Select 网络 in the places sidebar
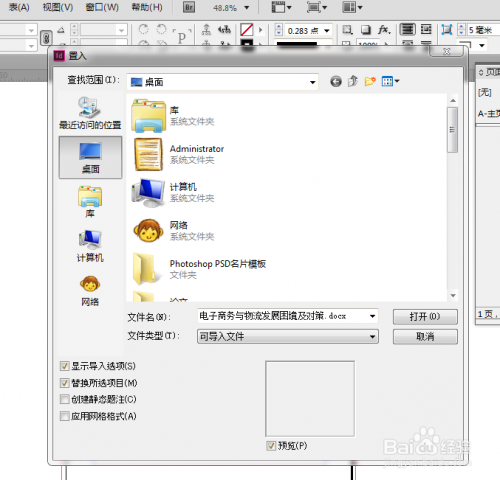This screenshot has height=480, width=500. tap(90, 291)
